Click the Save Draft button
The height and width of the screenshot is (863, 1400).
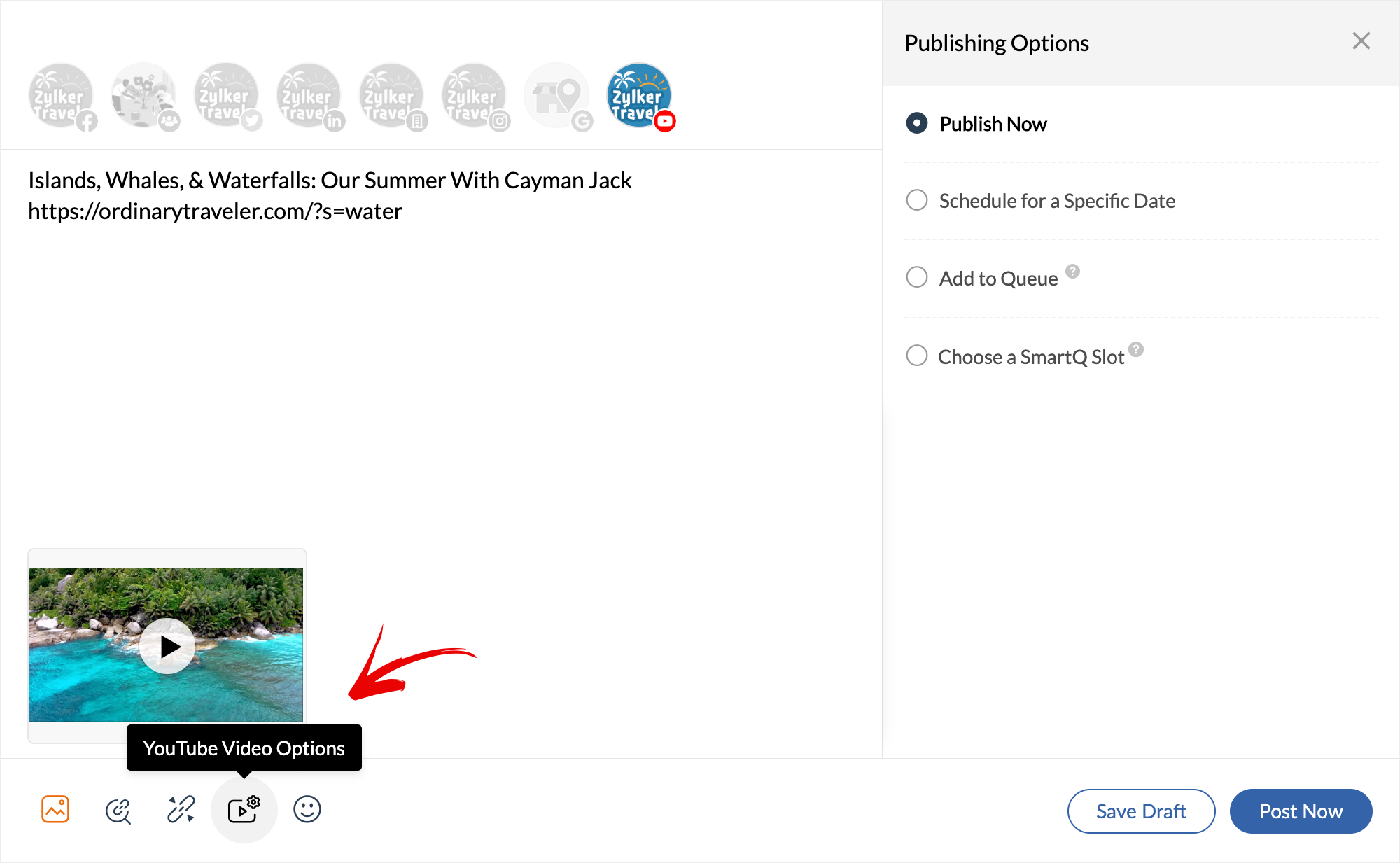point(1141,811)
